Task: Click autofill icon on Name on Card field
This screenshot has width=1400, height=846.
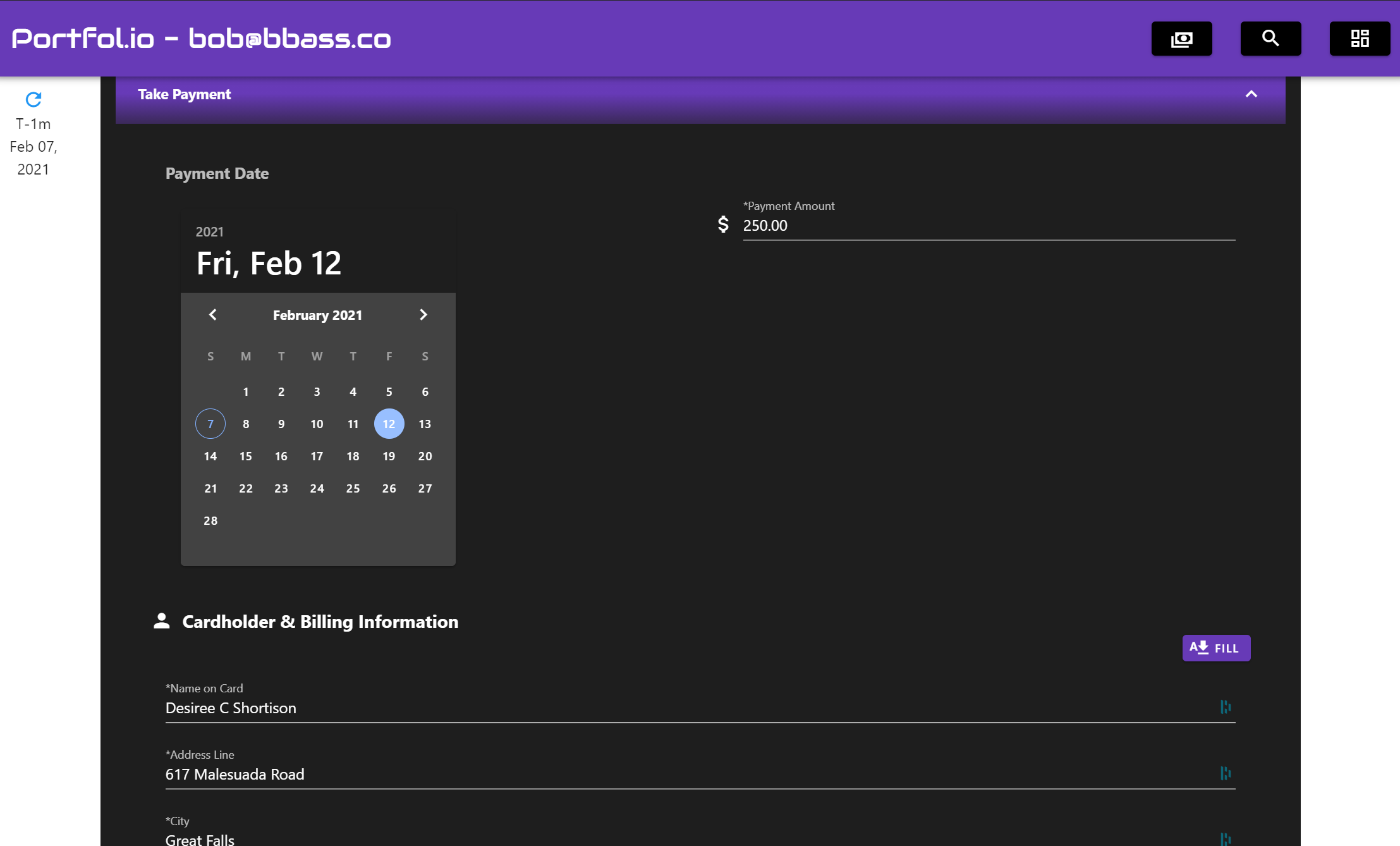Action: coord(1226,707)
